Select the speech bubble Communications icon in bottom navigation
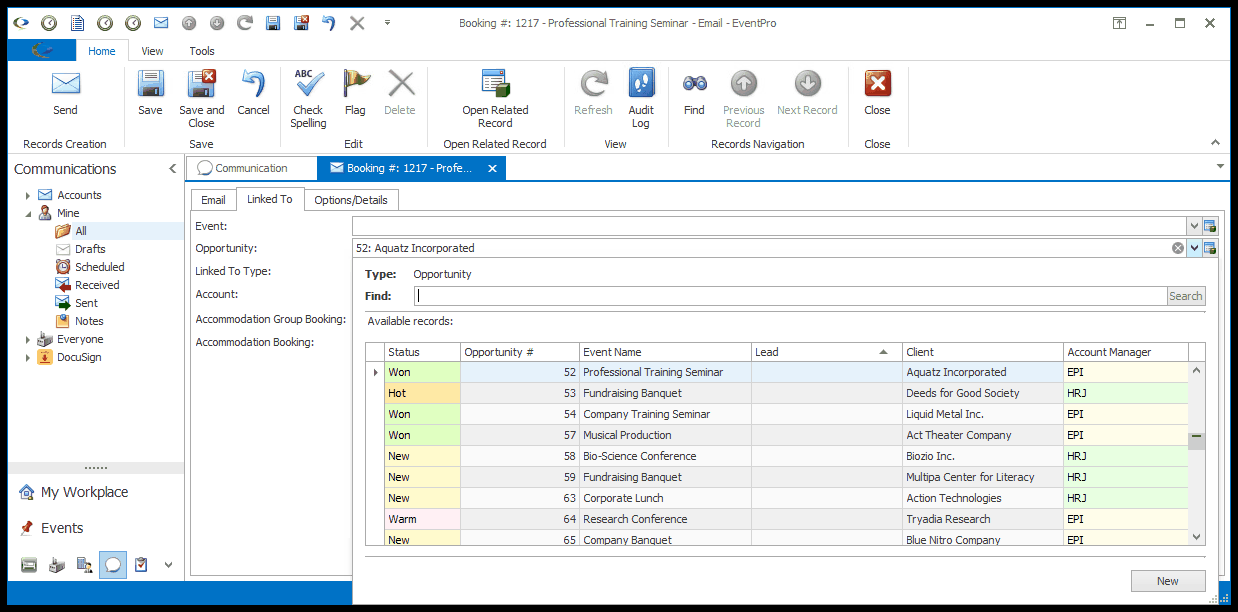1238x612 pixels. coord(113,565)
